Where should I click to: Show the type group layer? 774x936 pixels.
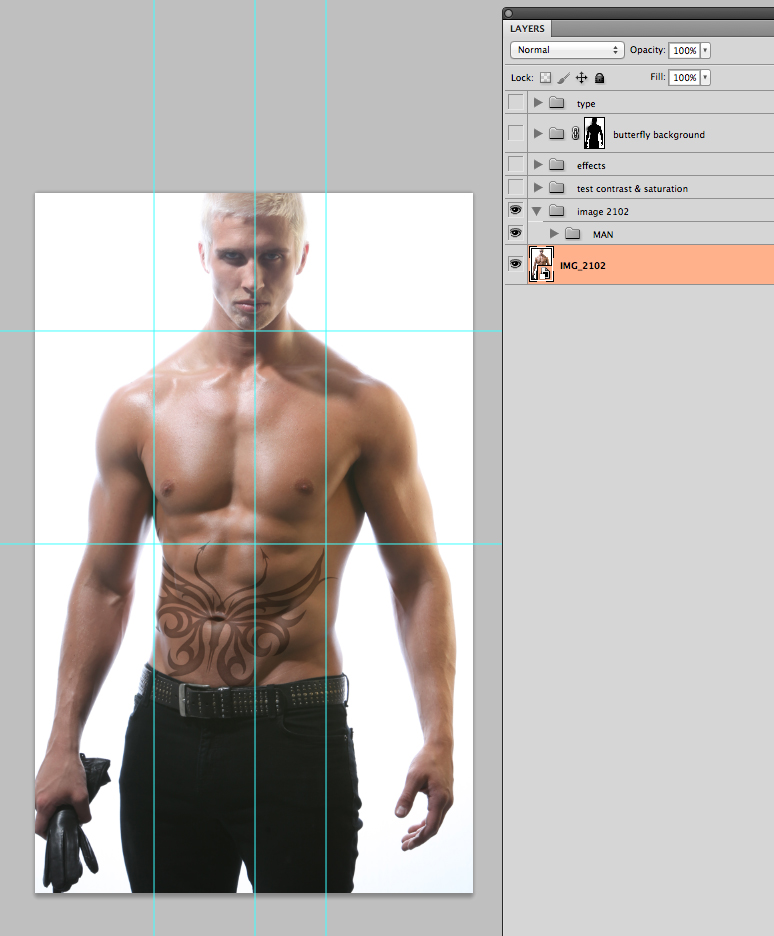[x=516, y=102]
